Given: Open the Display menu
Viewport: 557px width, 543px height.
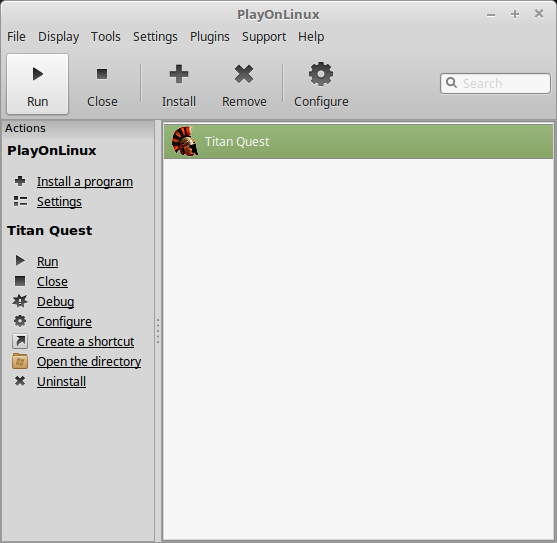Looking at the screenshot, I should (59, 37).
